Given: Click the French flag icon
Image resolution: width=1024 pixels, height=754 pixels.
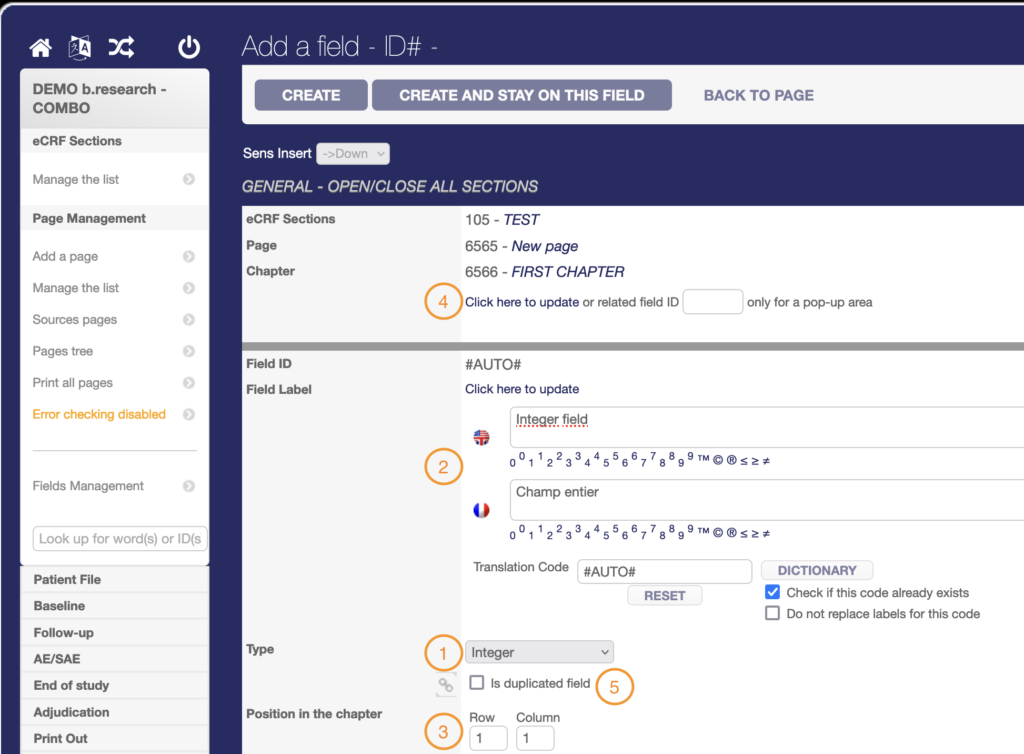Looking at the screenshot, I should click(481, 510).
